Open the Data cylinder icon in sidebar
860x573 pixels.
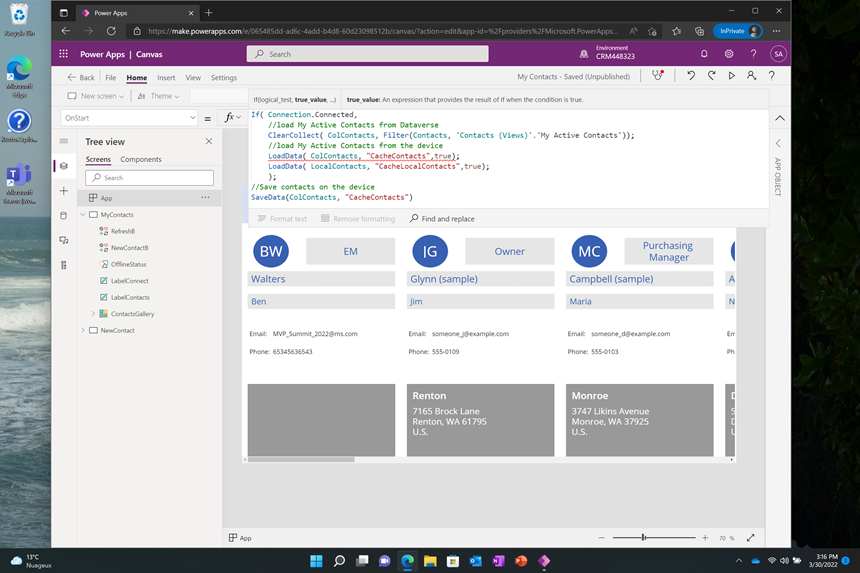click(64, 215)
